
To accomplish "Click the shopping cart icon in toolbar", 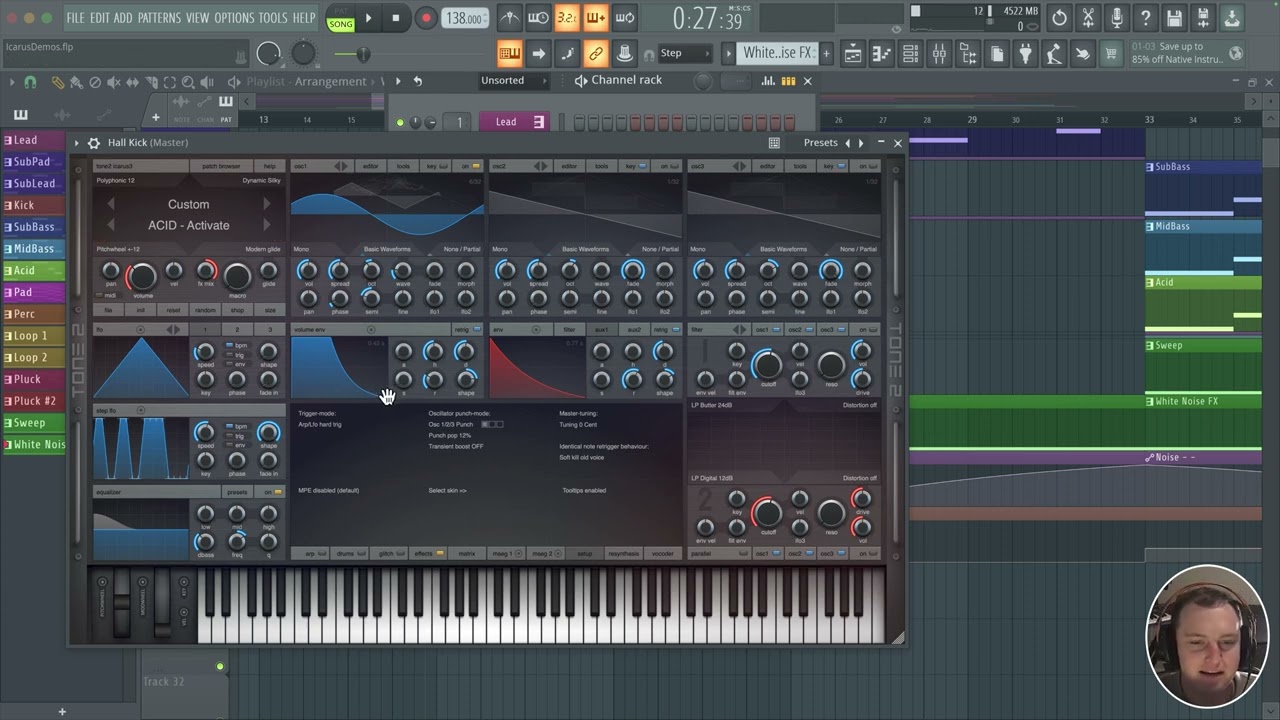I will [x=1111, y=54].
